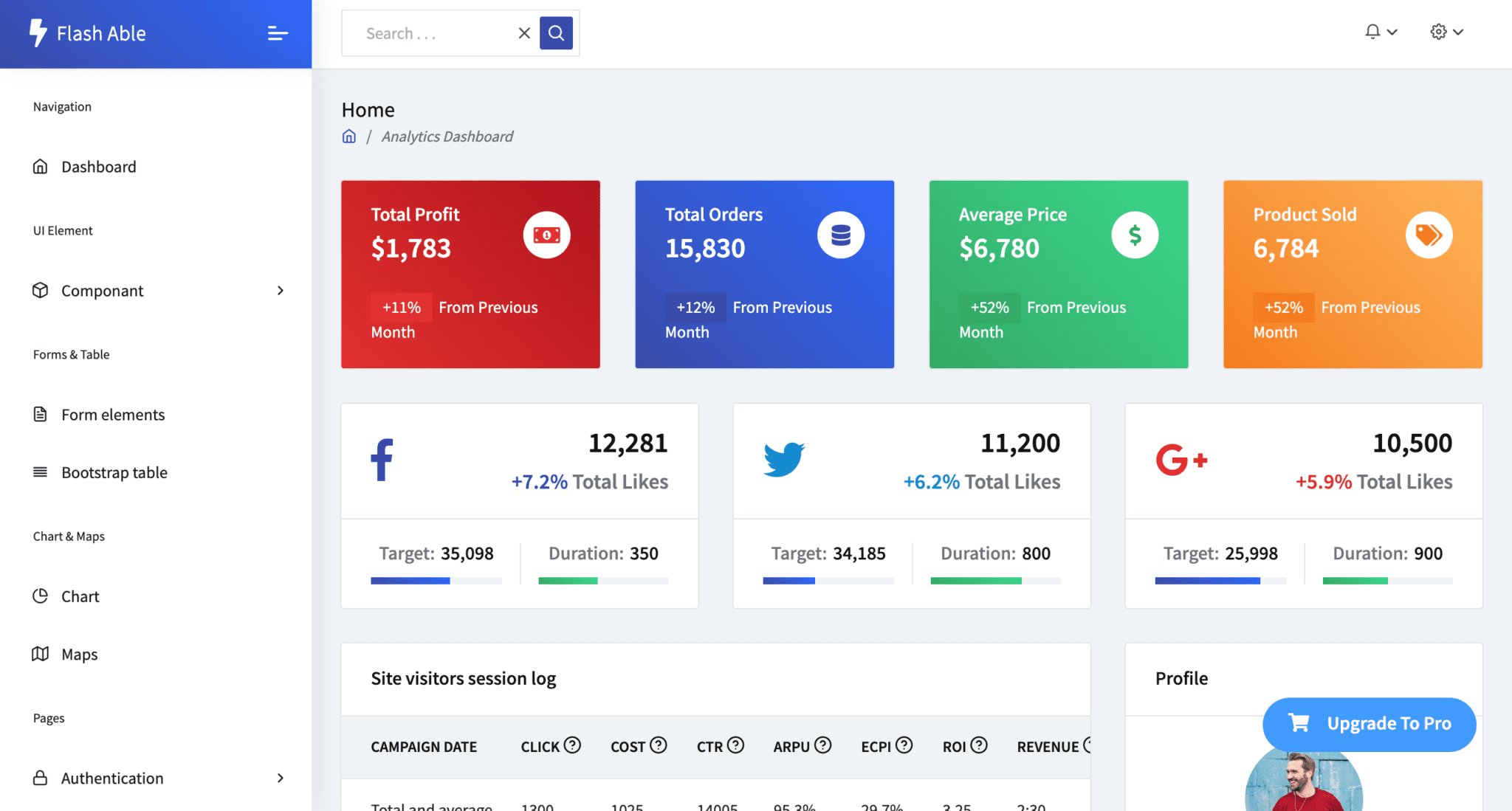Click the money icon on Total Profit card

[546, 234]
